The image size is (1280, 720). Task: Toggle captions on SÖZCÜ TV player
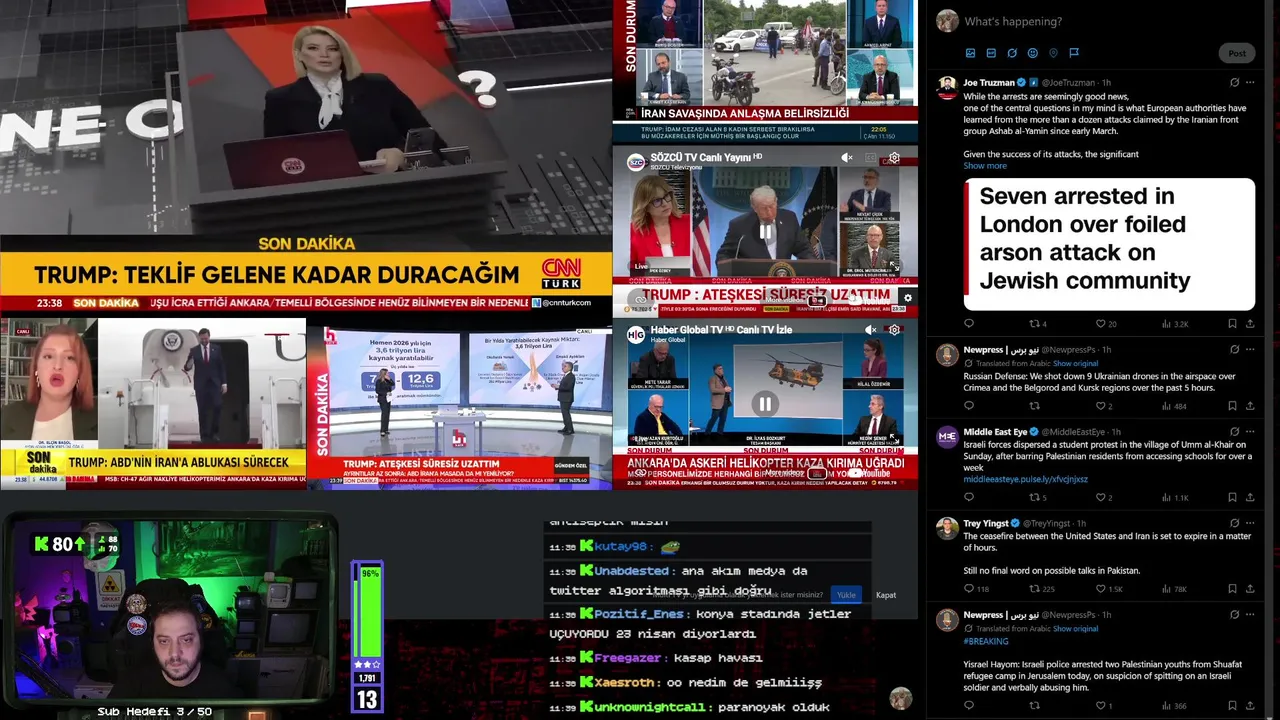[870, 158]
